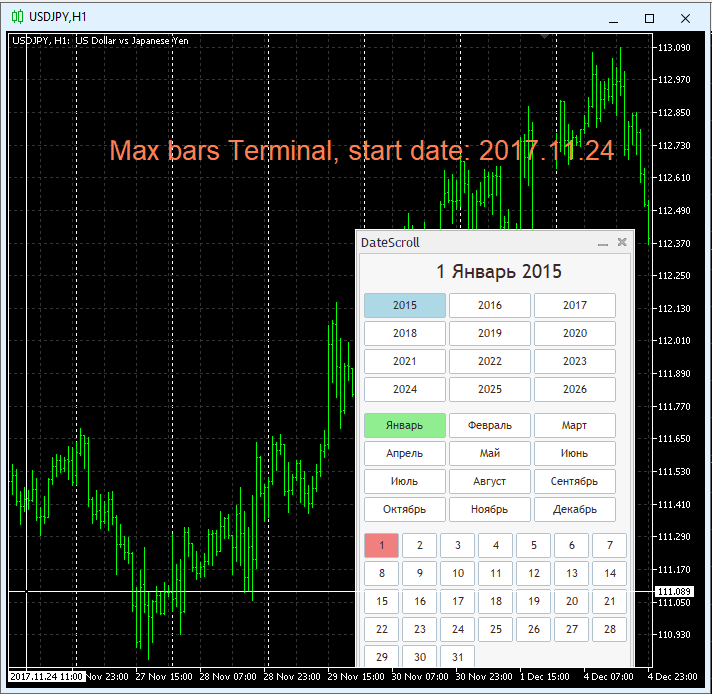Select year 2021
The image size is (712, 694).
[405, 362]
